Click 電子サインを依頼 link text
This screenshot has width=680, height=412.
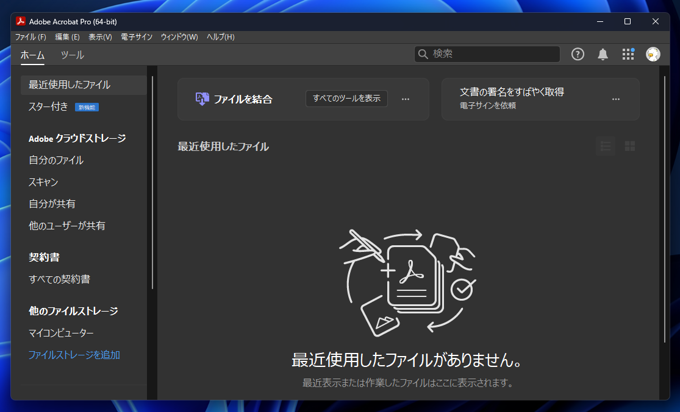point(488,105)
